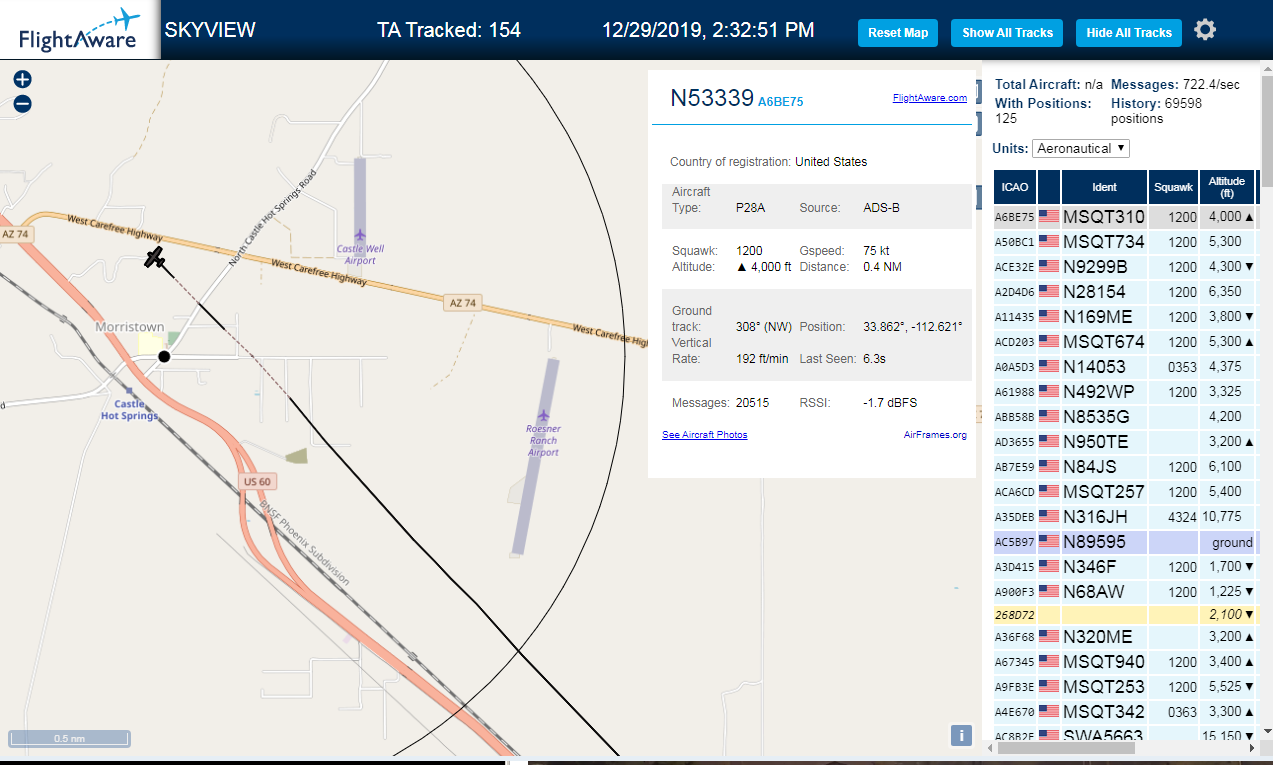This screenshot has height=765, width=1273.
Task: Sort table by ICAO column header
Action: (x=1015, y=187)
